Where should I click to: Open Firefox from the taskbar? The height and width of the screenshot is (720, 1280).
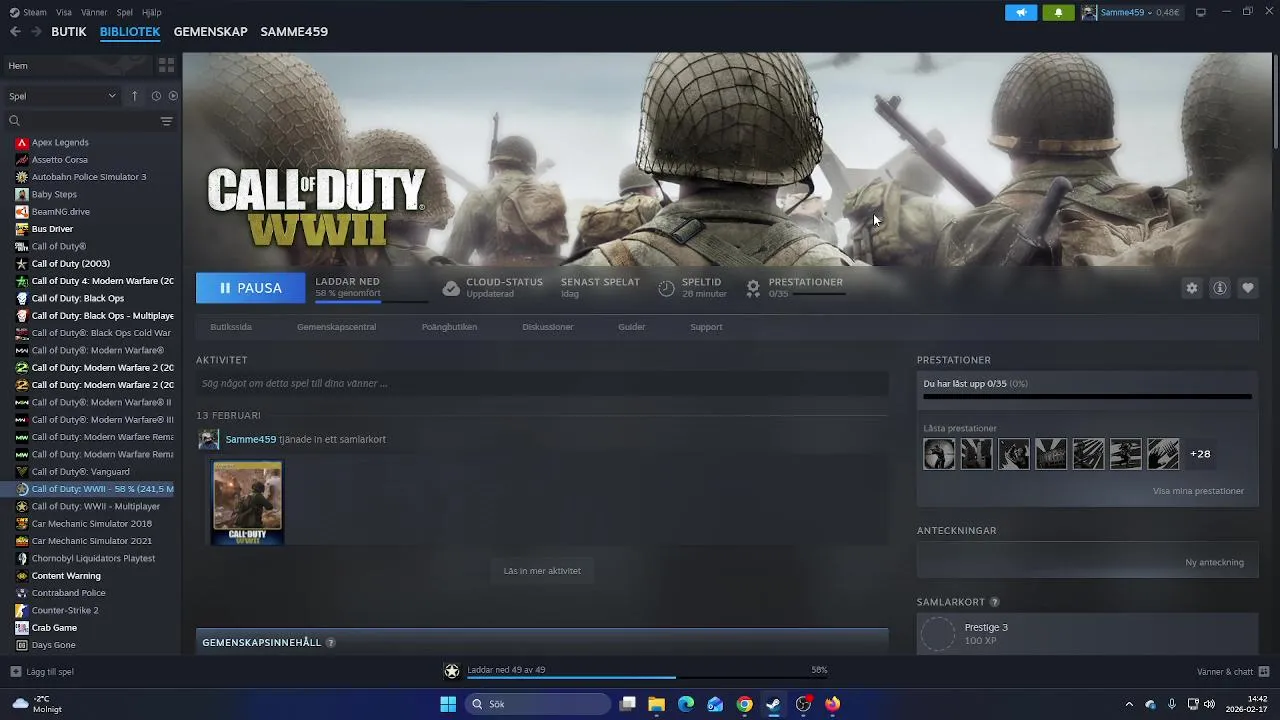click(x=833, y=704)
